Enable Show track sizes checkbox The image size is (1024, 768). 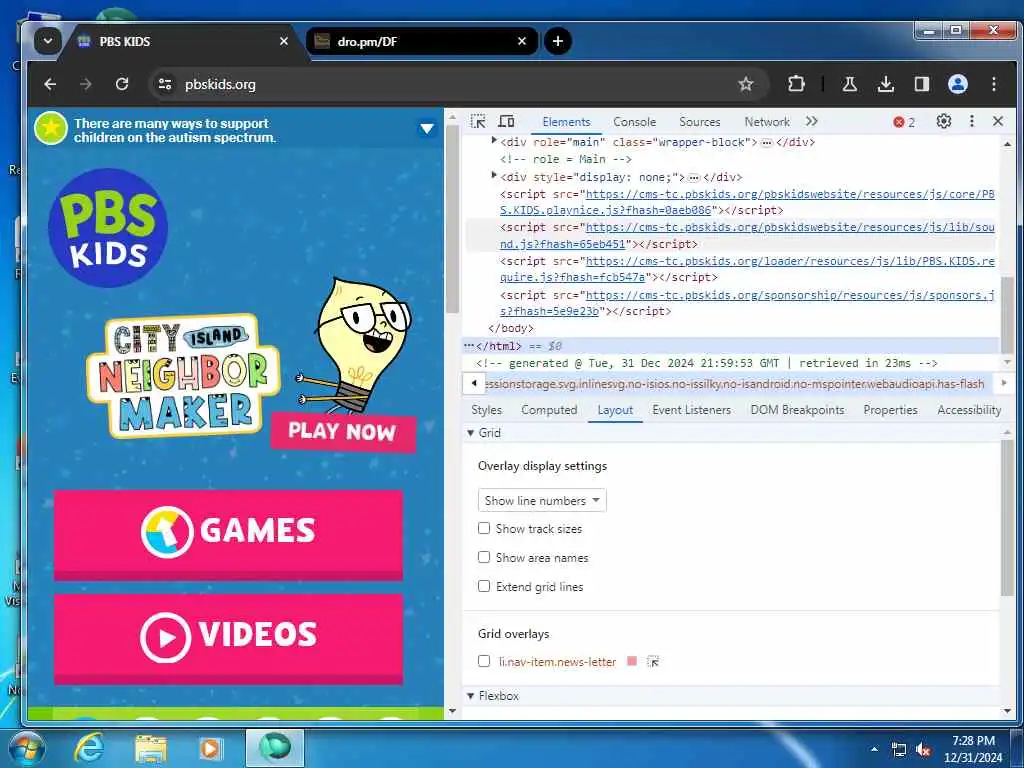coord(484,528)
